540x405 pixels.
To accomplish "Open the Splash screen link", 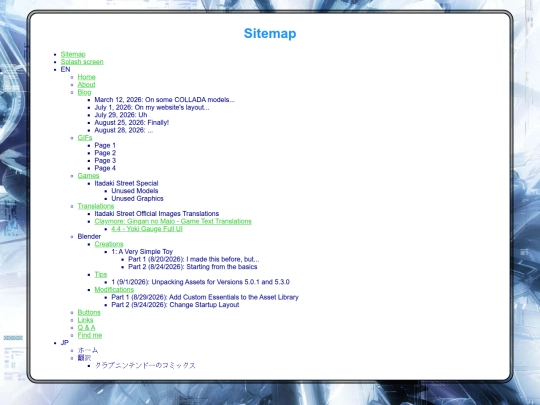I will click(82, 62).
